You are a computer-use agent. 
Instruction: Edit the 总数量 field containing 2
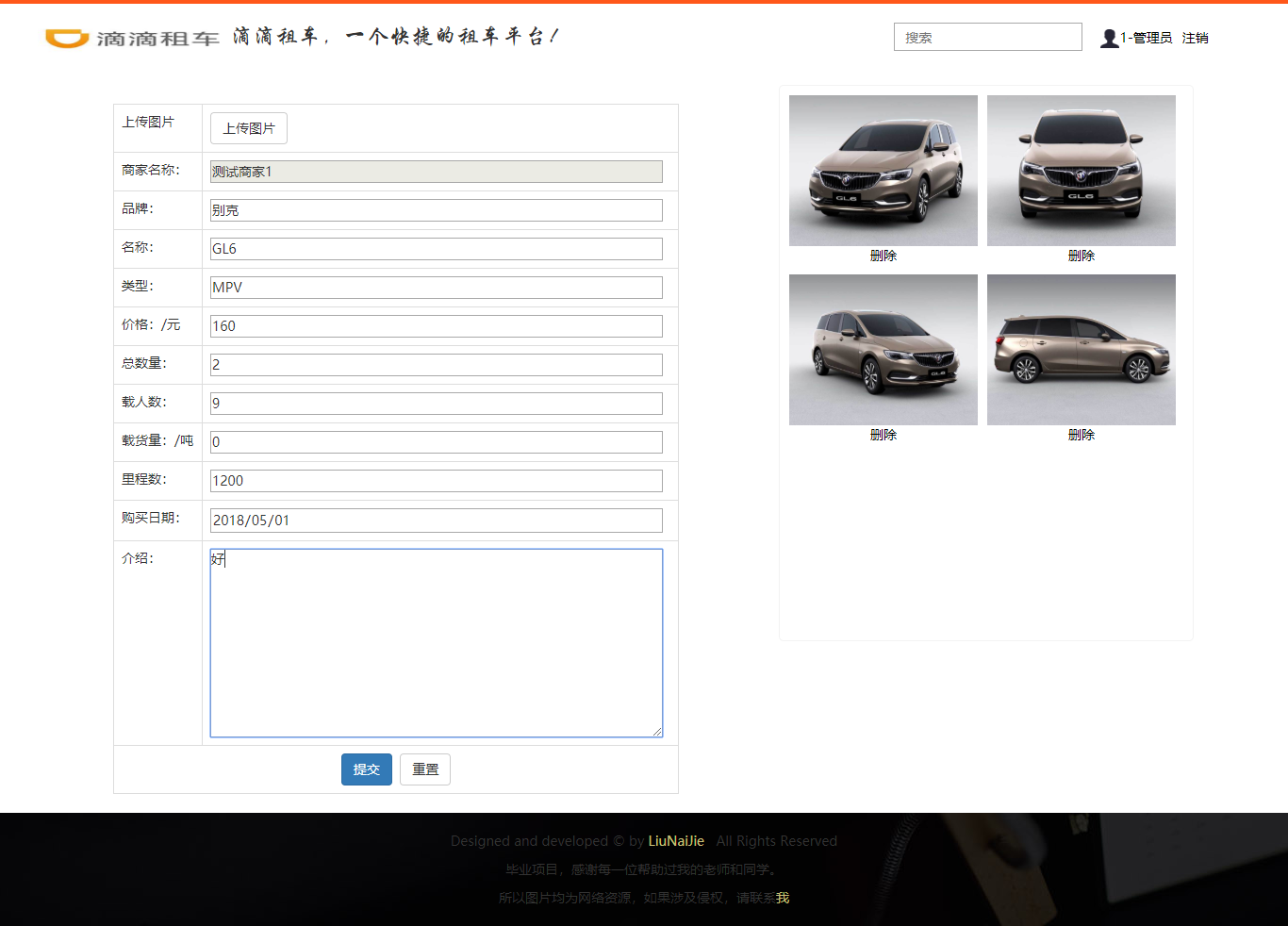tap(436, 365)
